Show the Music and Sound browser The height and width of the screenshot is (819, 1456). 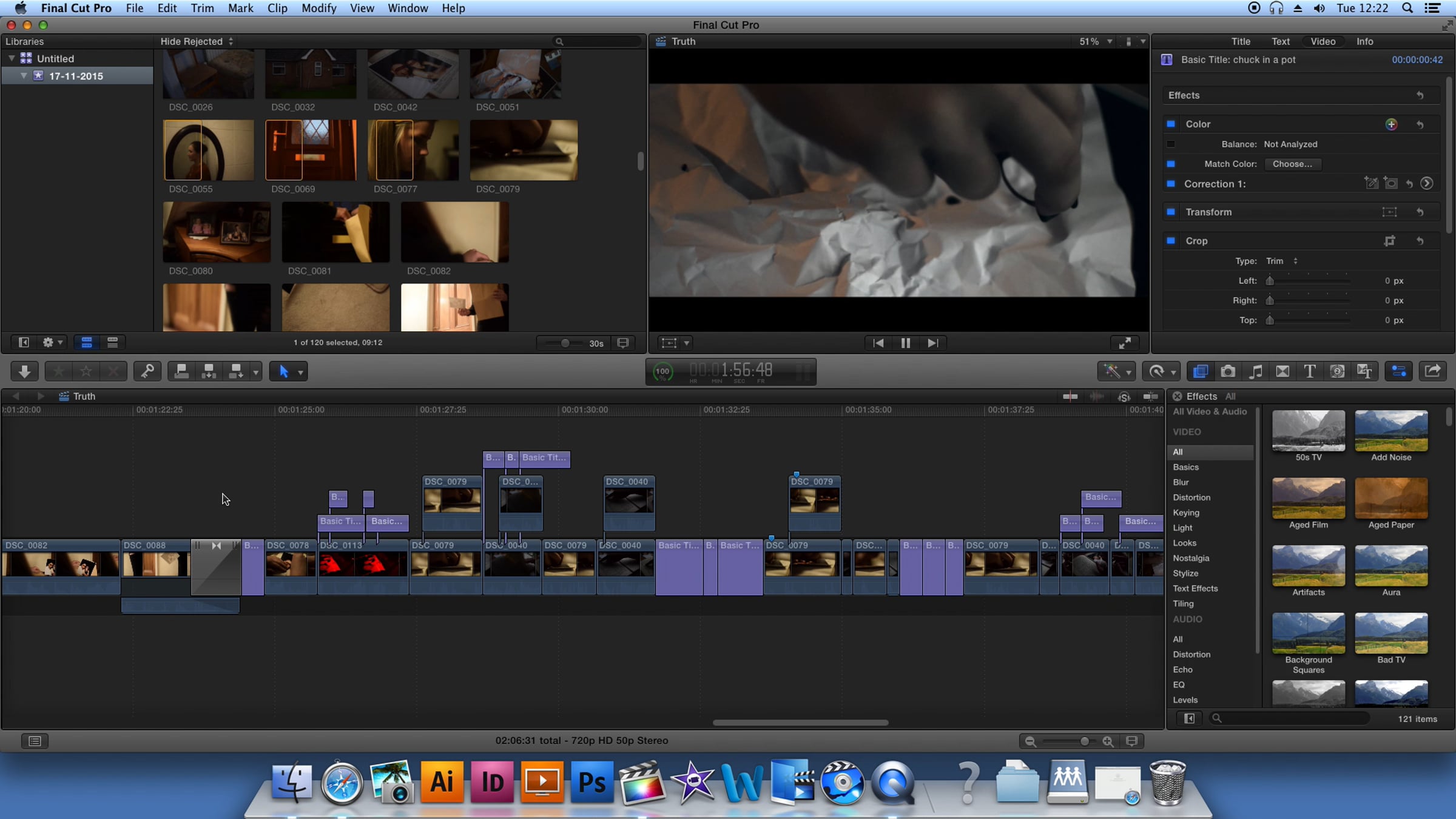click(x=1255, y=371)
